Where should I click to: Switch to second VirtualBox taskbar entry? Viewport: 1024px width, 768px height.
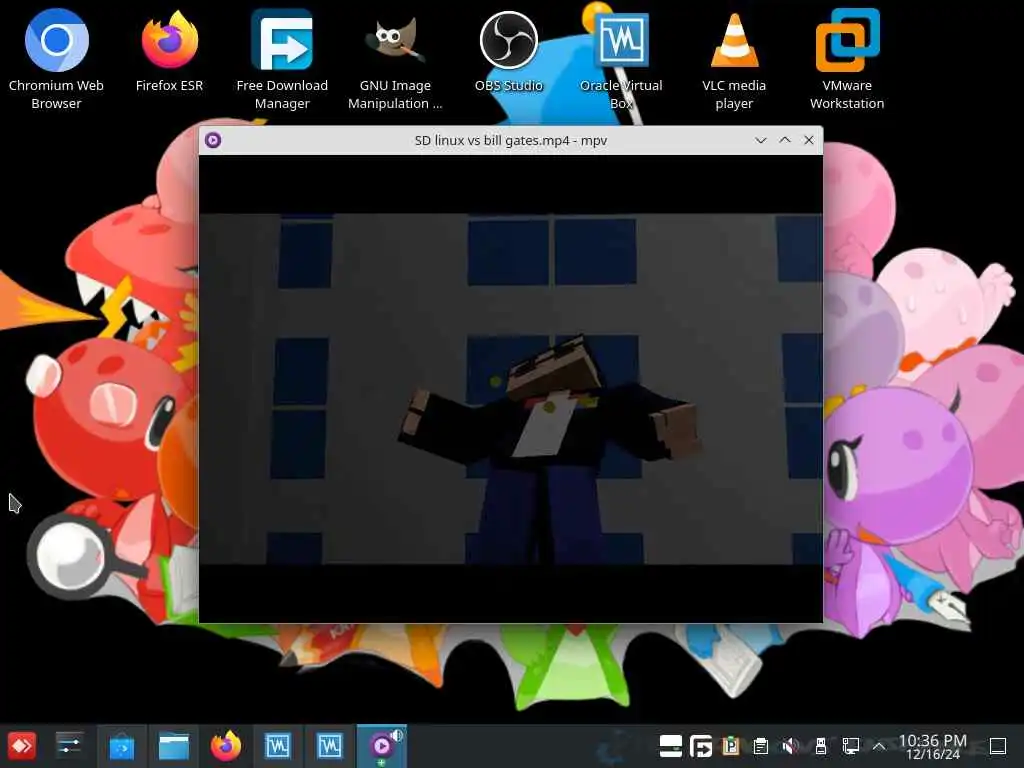(x=330, y=745)
